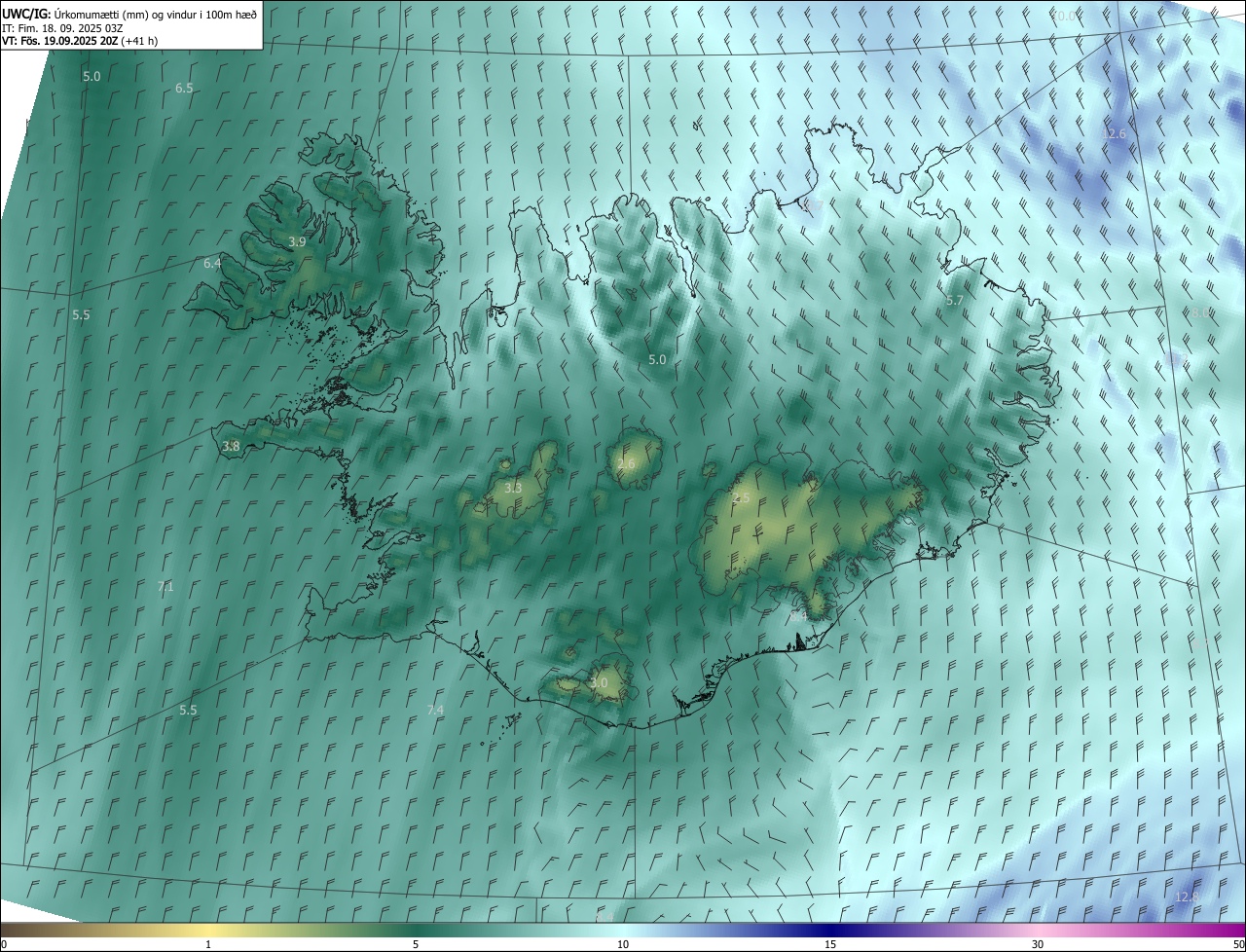Select the initial time line 'IT: Fim. 18. 09. 2025 03Z'
The height and width of the screenshot is (952, 1246).
[62, 27]
